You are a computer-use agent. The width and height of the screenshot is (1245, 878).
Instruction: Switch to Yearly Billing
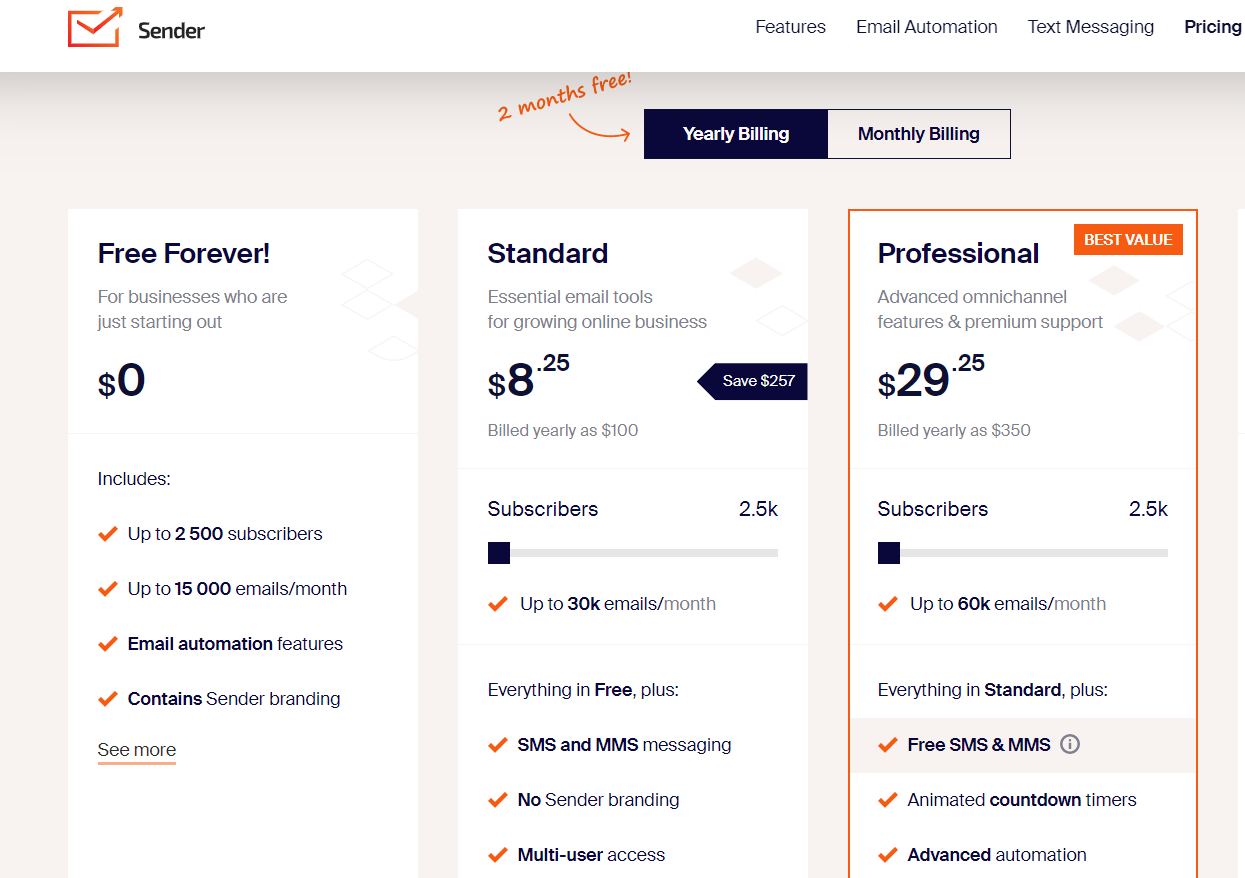click(736, 134)
